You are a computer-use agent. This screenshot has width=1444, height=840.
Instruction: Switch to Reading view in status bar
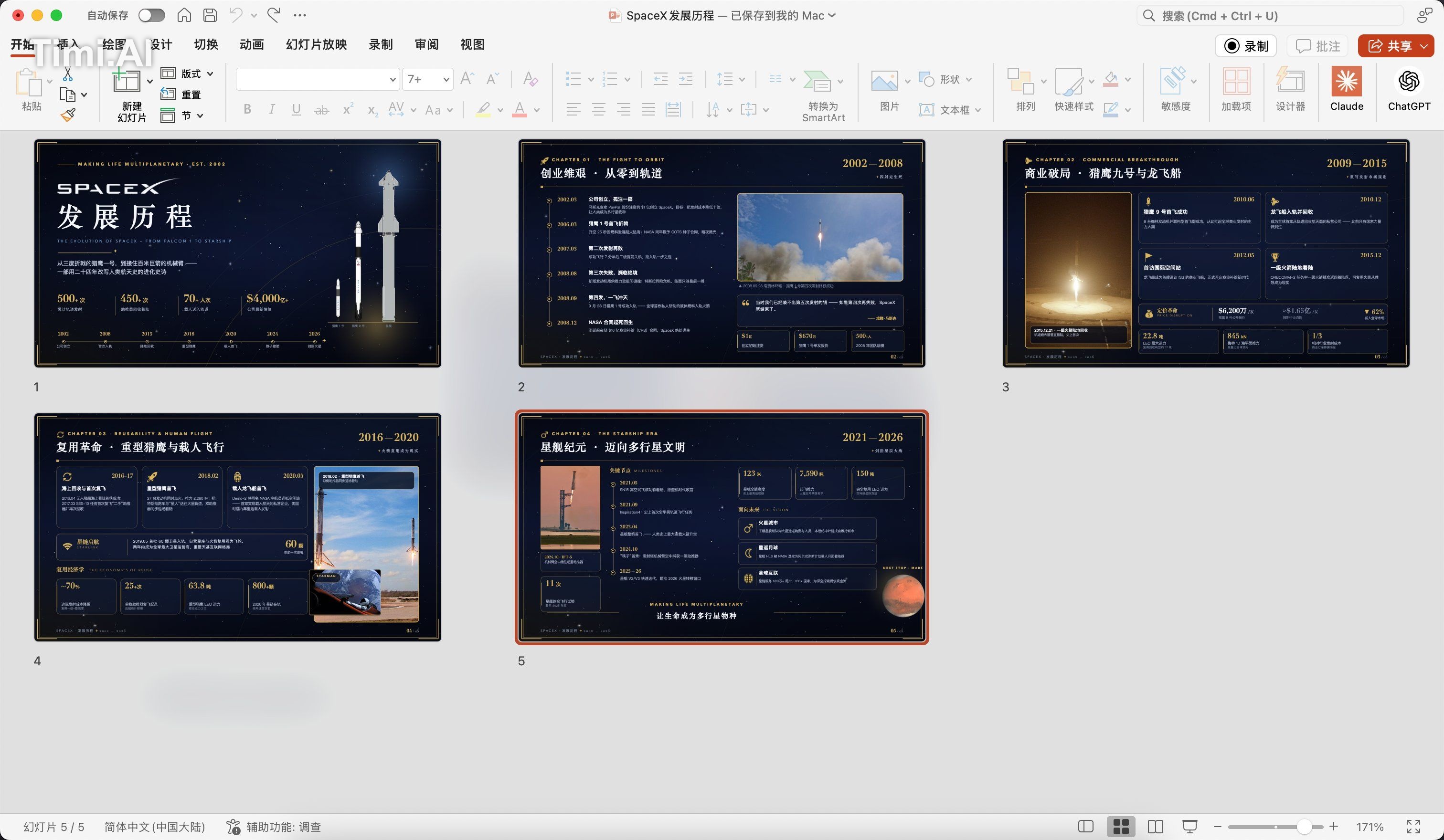click(1155, 826)
